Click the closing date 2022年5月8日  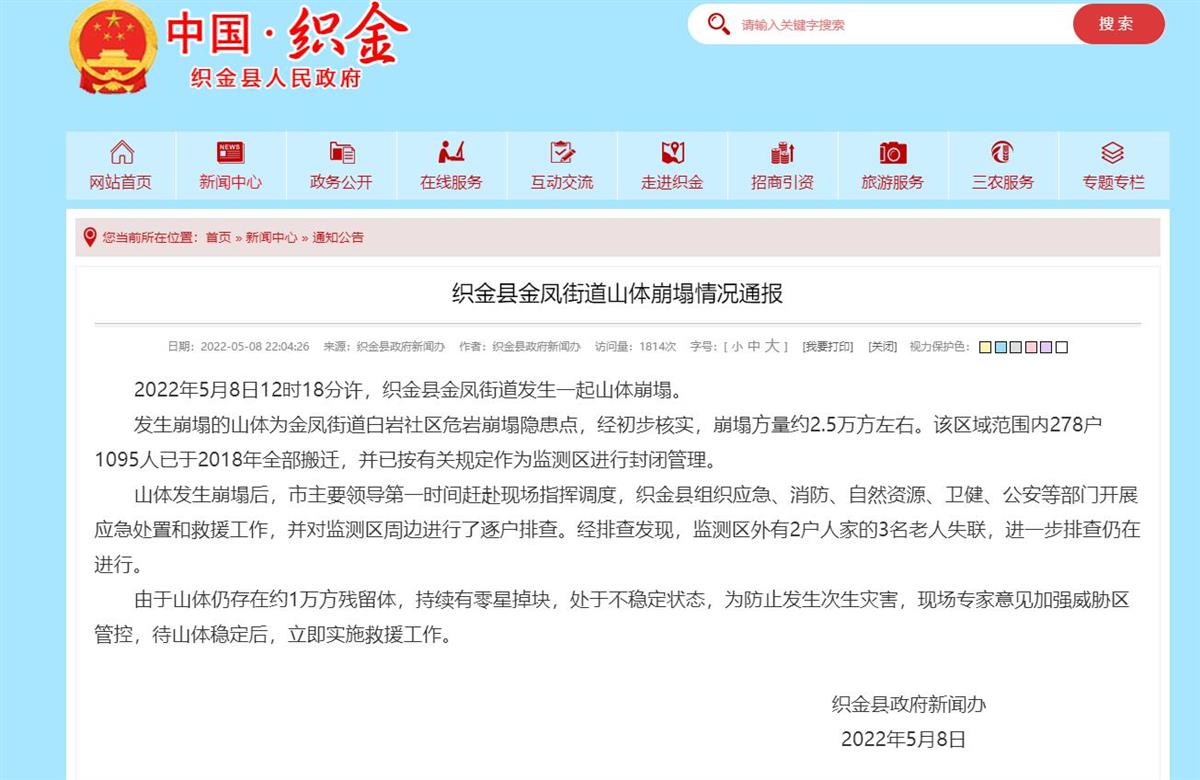click(904, 740)
